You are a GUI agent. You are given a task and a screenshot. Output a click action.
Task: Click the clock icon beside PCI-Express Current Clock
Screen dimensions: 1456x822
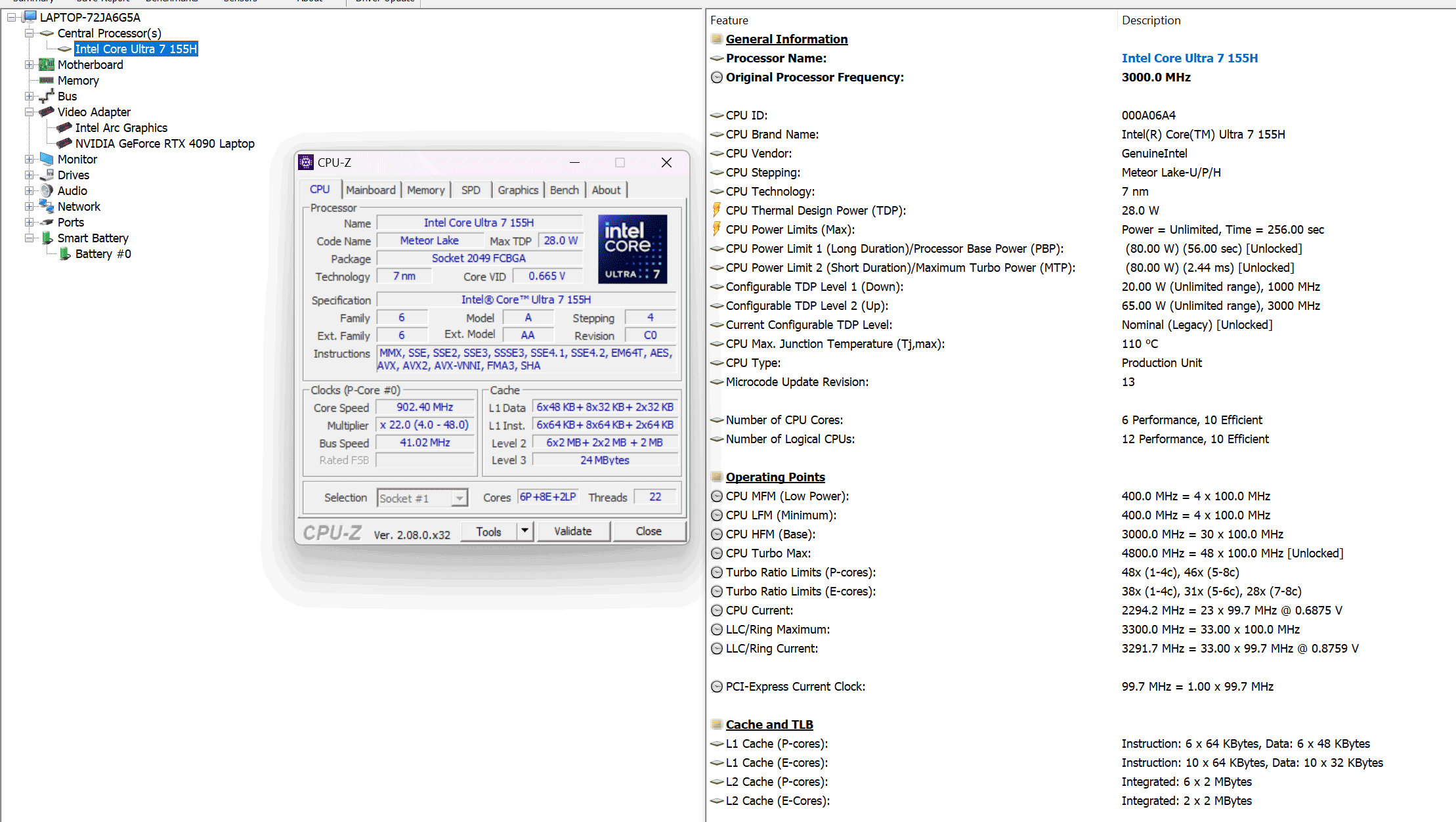[x=717, y=686]
